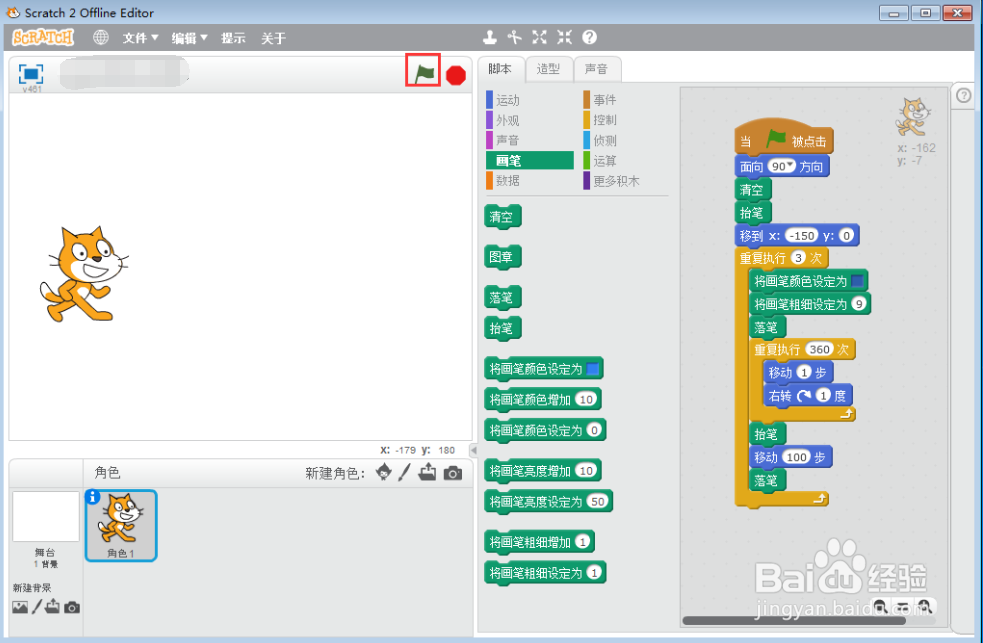Screen dimensions: 983x643
Task: Click the 当绿旗被点击 hat block
Action: point(783,139)
